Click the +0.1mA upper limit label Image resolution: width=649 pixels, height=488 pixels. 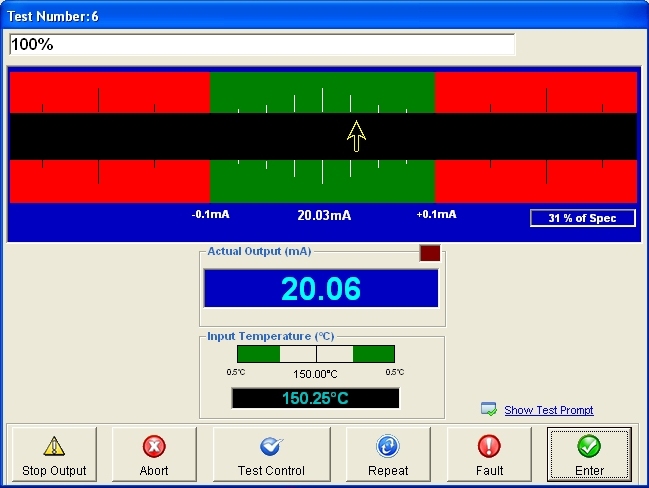(x=436, y=214)
